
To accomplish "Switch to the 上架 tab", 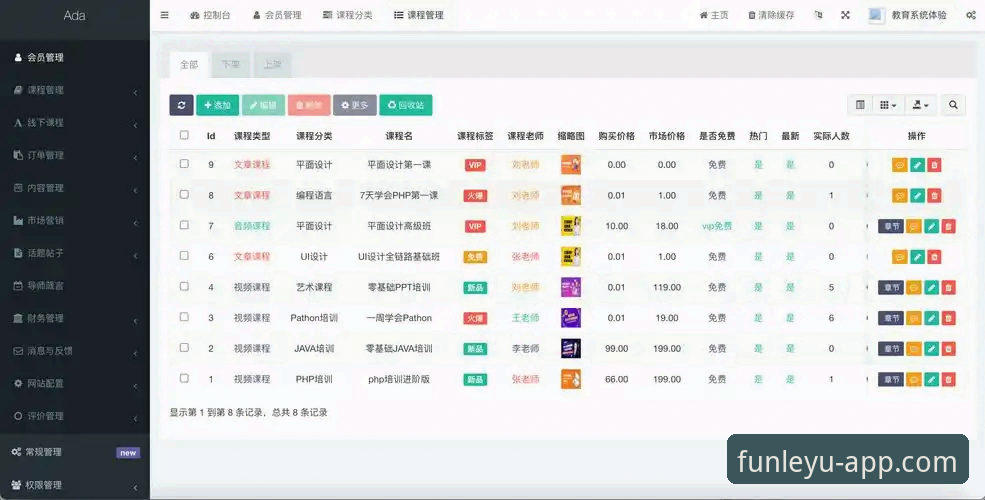I will pos(273,65).
